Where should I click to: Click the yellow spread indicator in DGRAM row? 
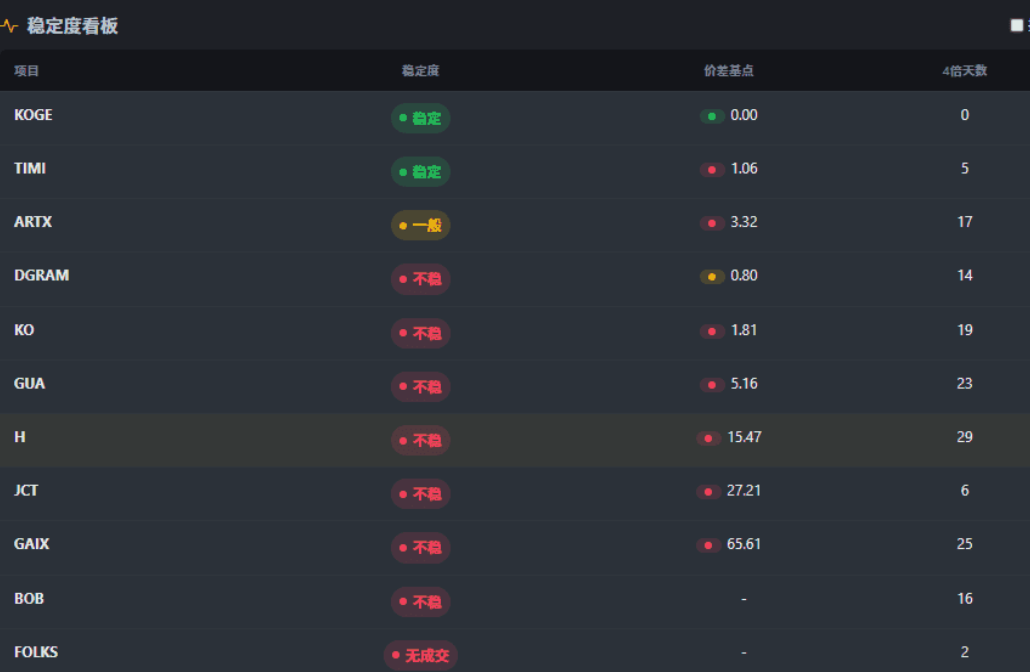(x=712, y=277)
